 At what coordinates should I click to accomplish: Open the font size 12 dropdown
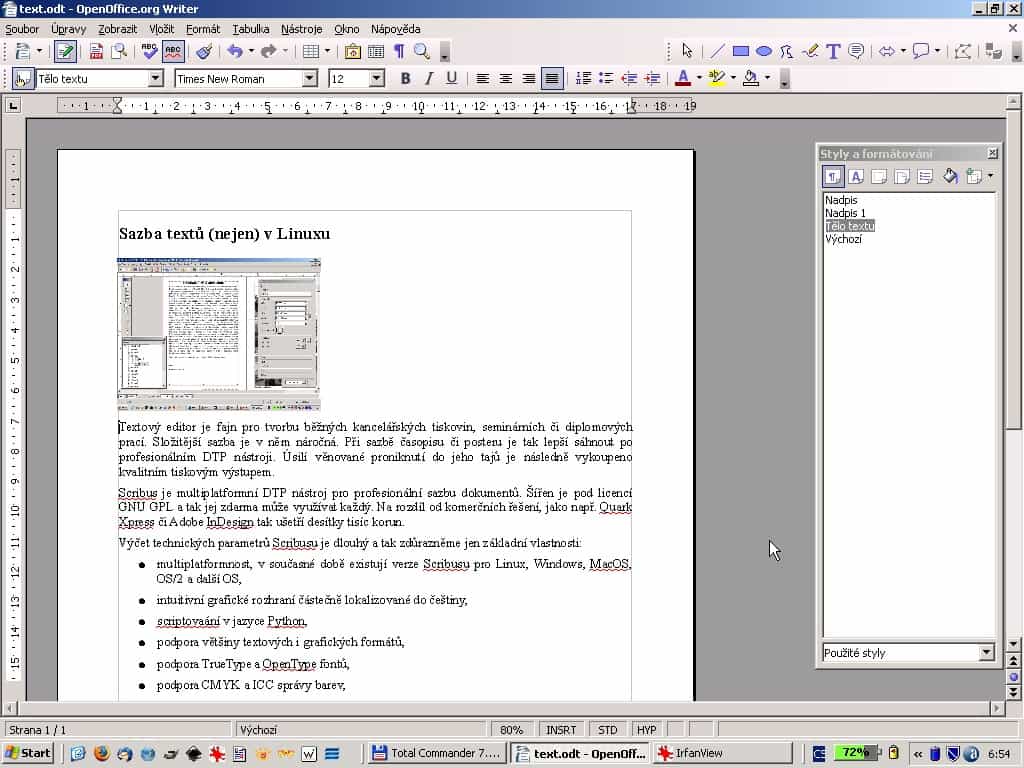[x=377, y=79]
